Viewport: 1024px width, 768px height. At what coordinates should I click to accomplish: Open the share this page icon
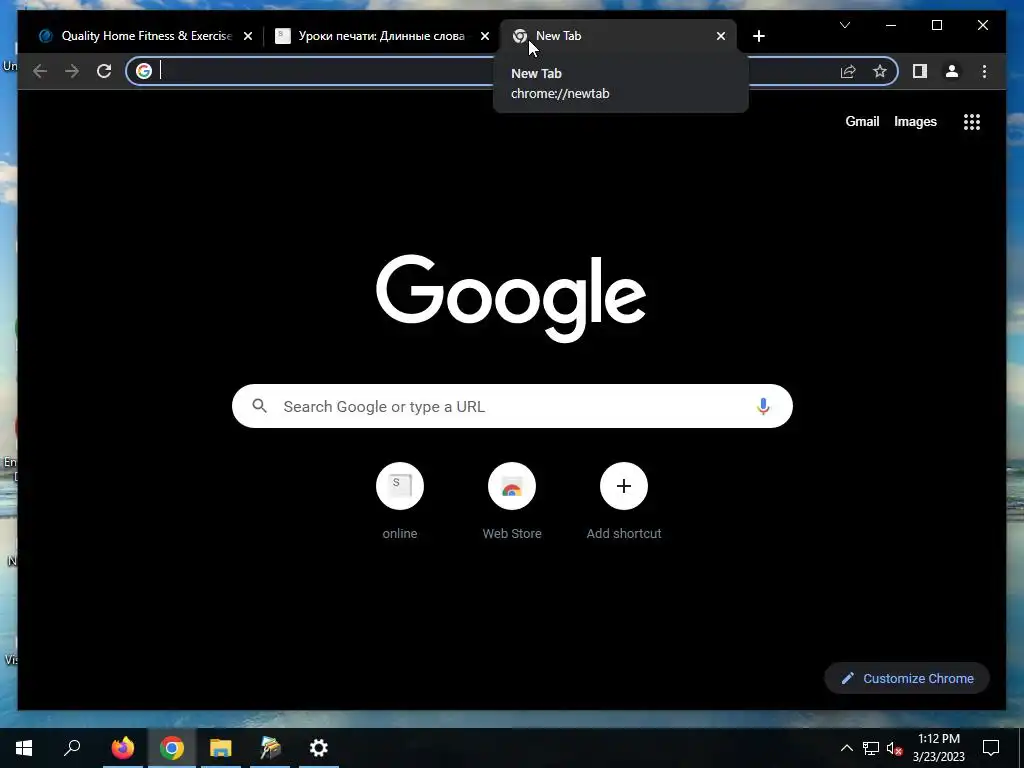(x=848, y=71)
